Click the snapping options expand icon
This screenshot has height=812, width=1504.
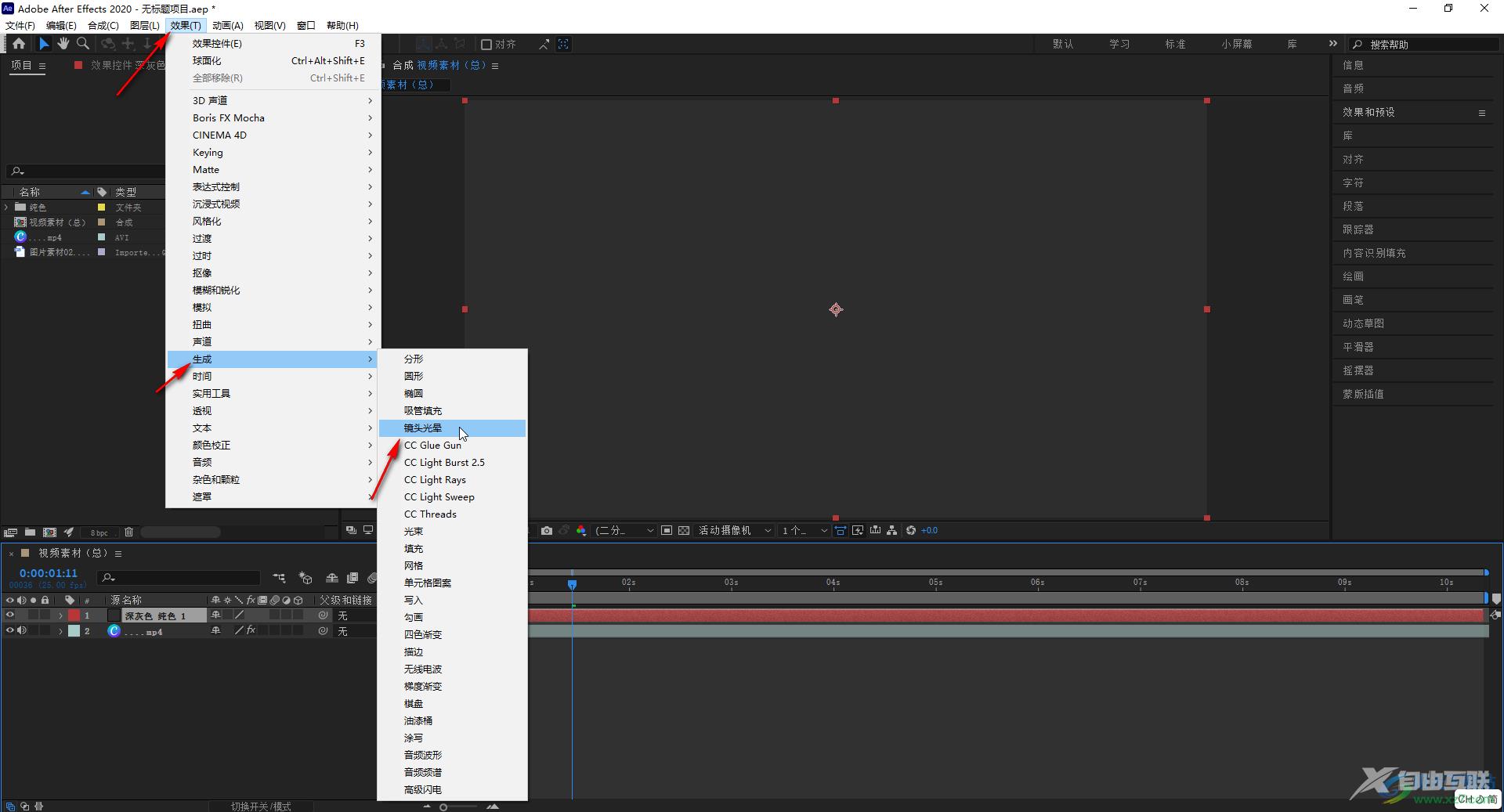pyautogui.click(x=544, y=45)
